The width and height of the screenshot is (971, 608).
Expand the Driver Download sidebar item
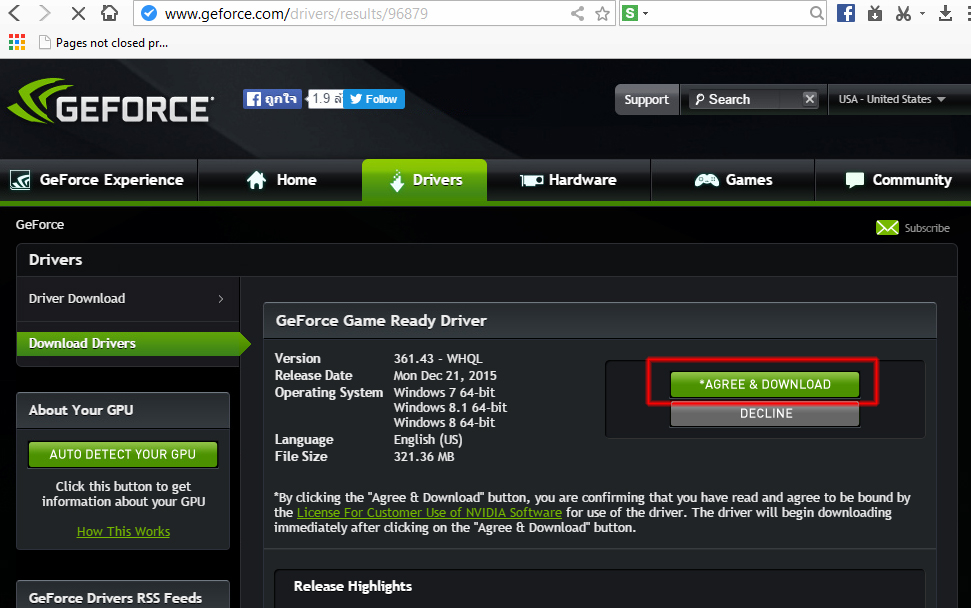(x=128, y=298)
